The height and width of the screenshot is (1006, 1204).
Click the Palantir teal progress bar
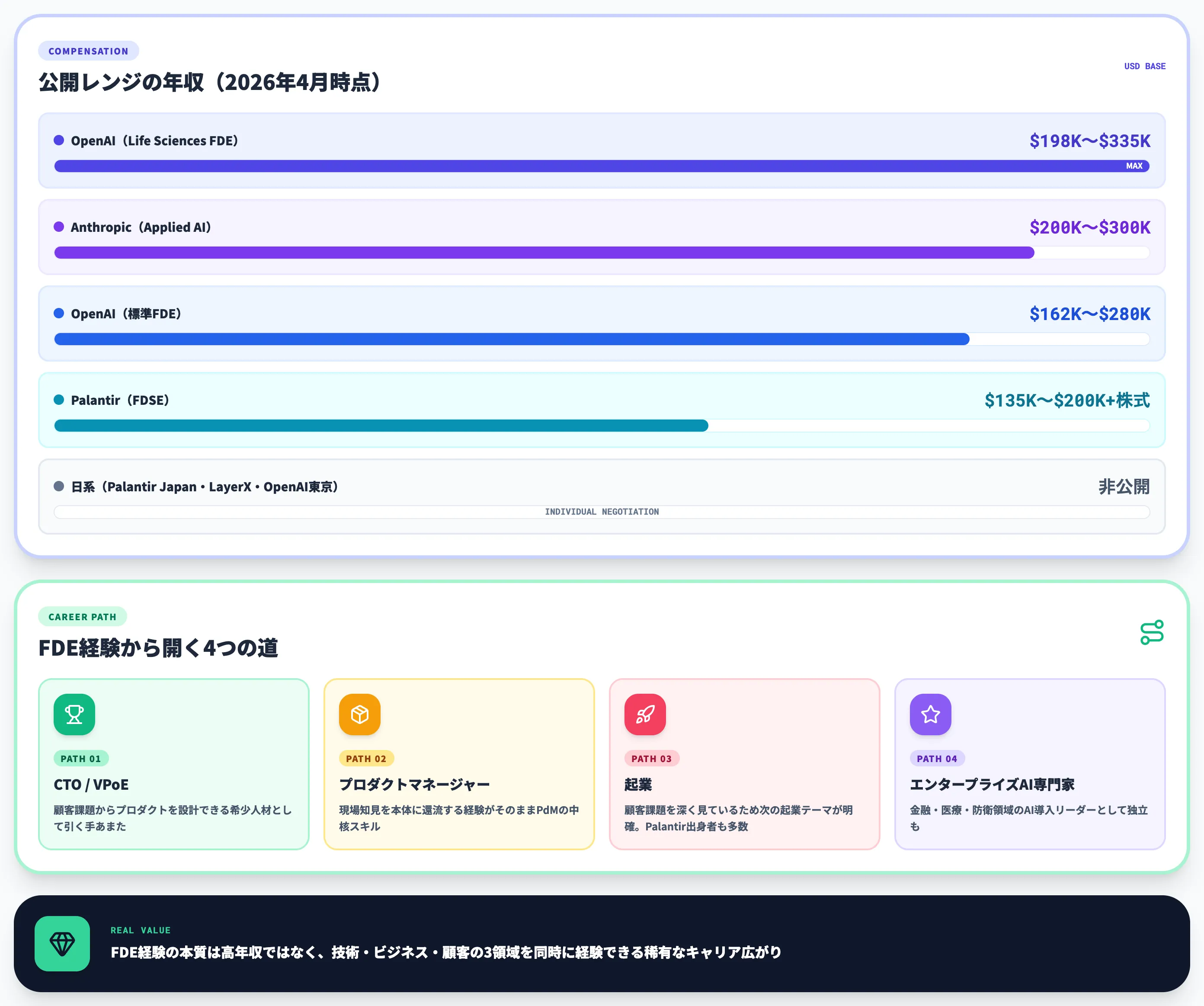point(381,426)
